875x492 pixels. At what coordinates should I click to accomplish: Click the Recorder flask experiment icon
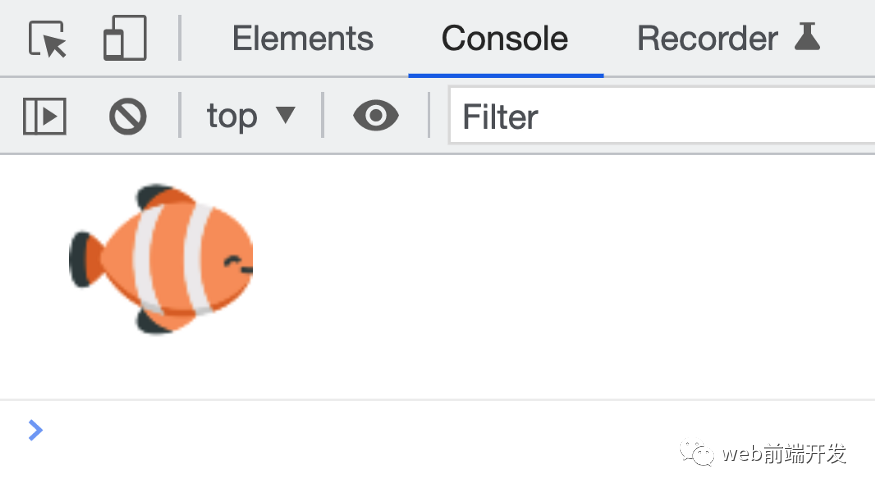pyautogui.click(x=807, y=37)
